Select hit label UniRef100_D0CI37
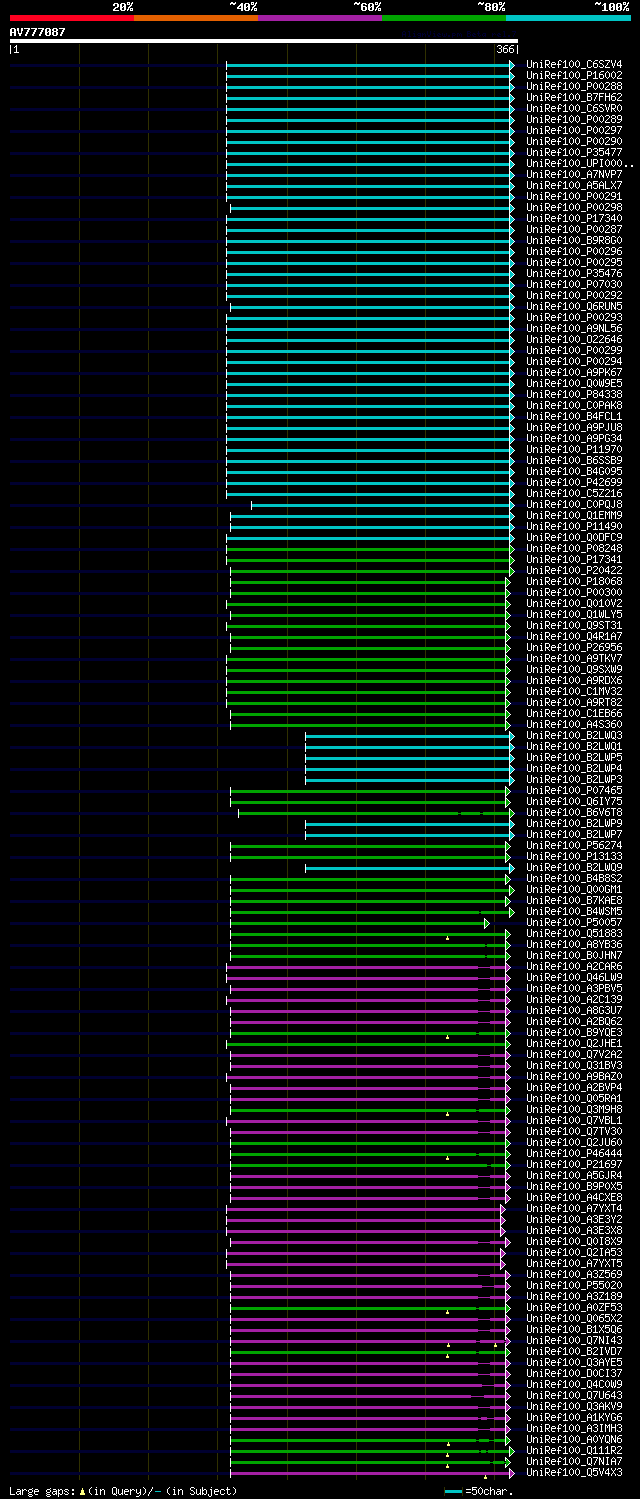 (574, 1373)
